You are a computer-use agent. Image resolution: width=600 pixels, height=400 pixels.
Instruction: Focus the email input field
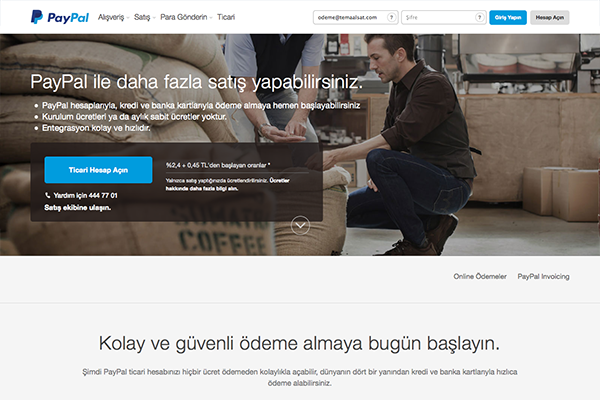click(x=355, y=17)
